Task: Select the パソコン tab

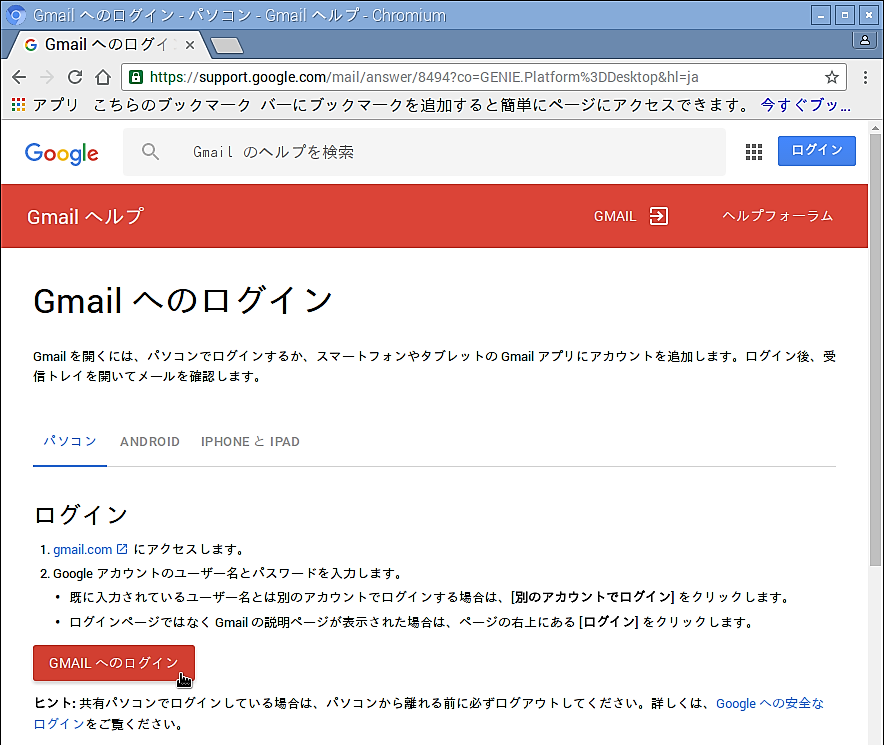Action: pyautogui.click(x=70, y=441)
